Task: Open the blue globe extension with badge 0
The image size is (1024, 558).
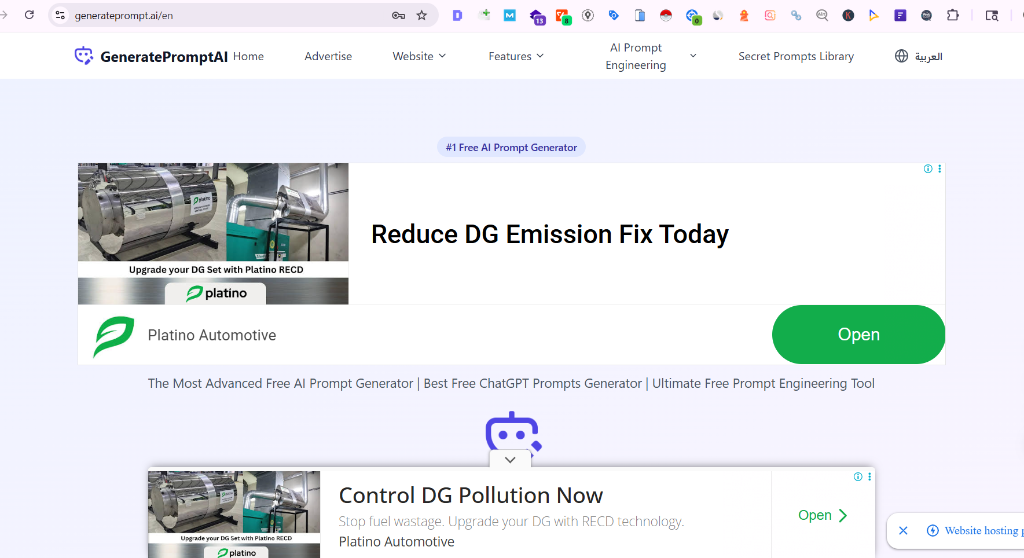Action: (x=692, y=16)
